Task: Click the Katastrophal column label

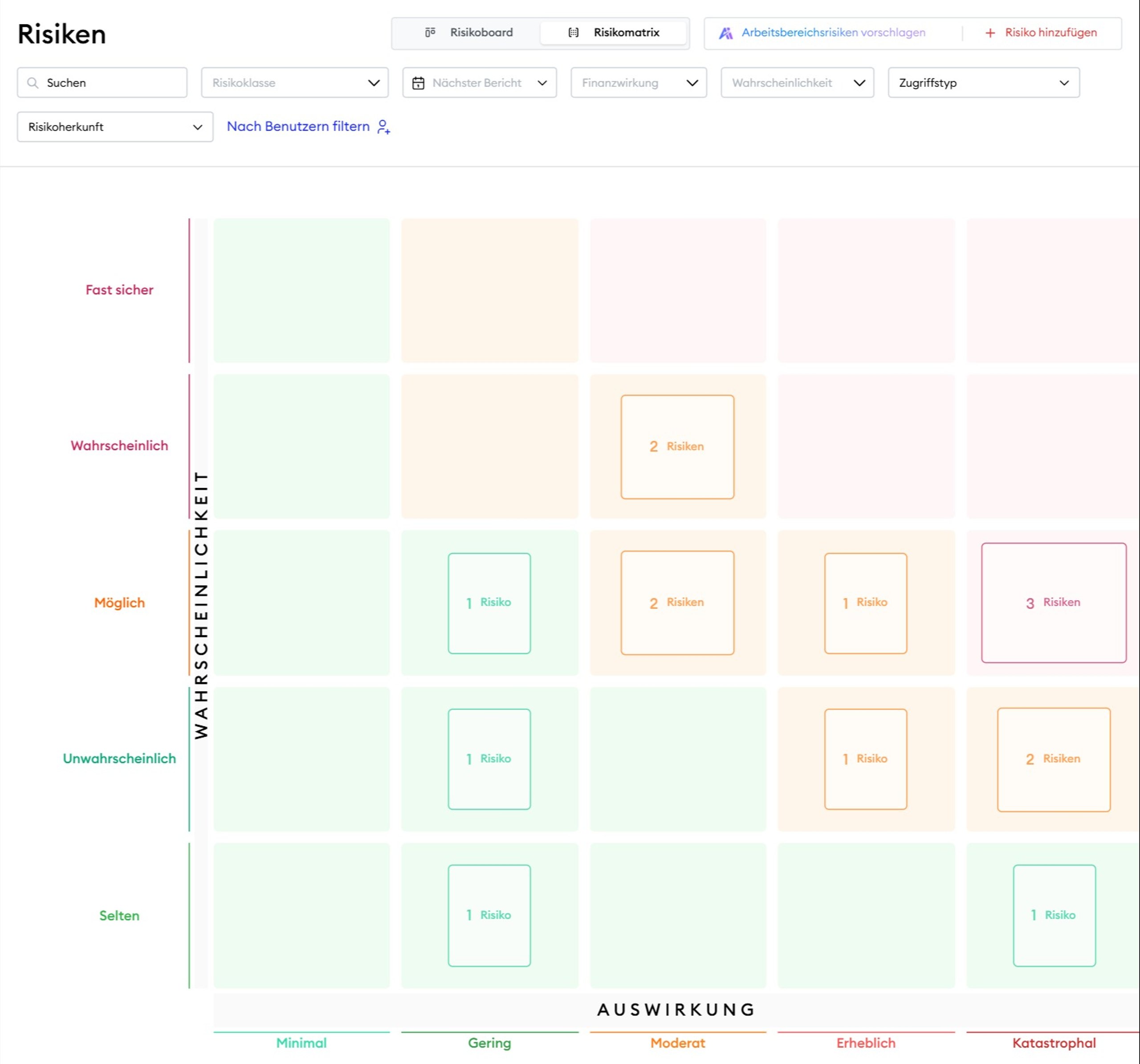Action: point(1054,1043)
